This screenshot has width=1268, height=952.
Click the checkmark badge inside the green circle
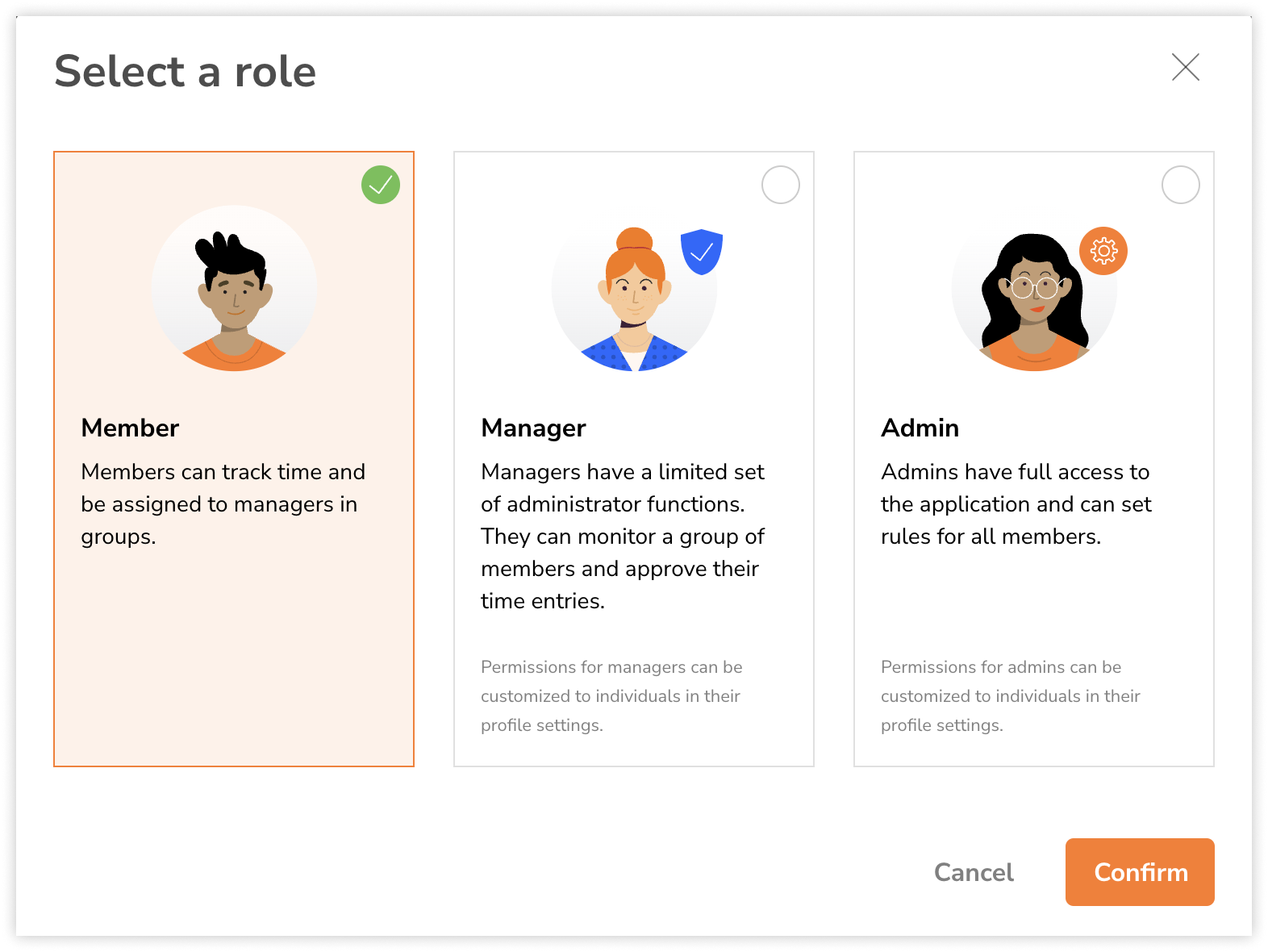click(381, 185)
